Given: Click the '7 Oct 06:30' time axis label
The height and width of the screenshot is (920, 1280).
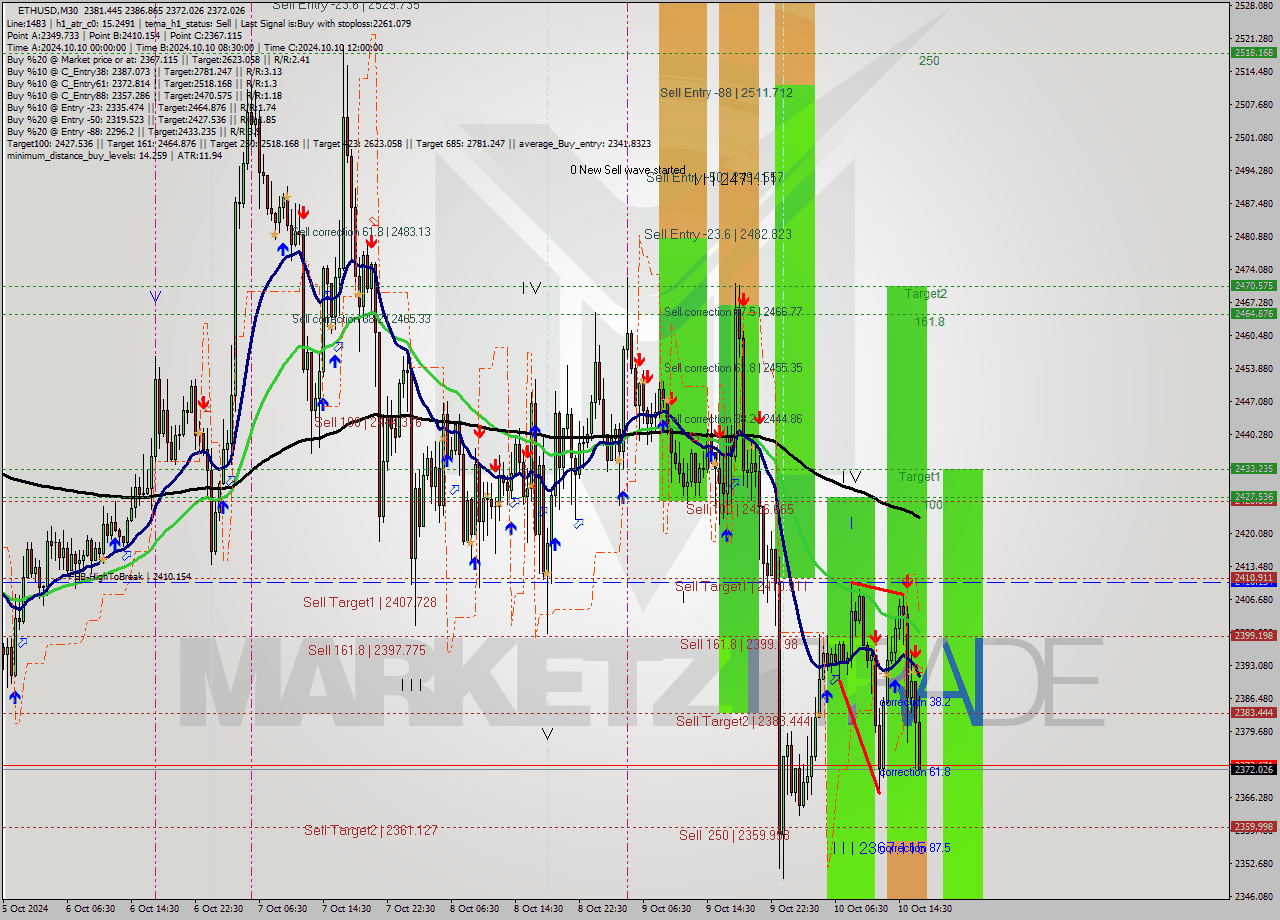Looking at the screenshot, I should [282, 909].
